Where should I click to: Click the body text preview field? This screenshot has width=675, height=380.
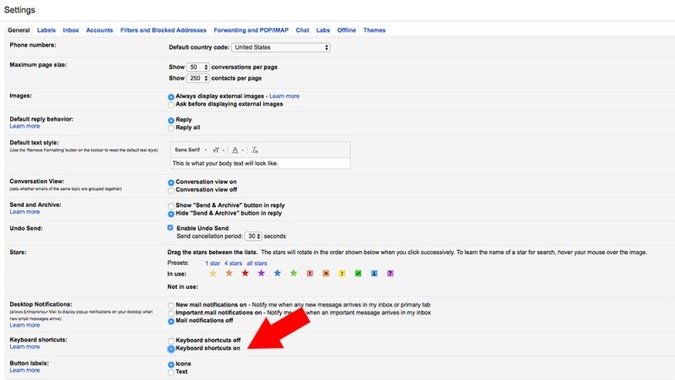(x=260, y=163)
